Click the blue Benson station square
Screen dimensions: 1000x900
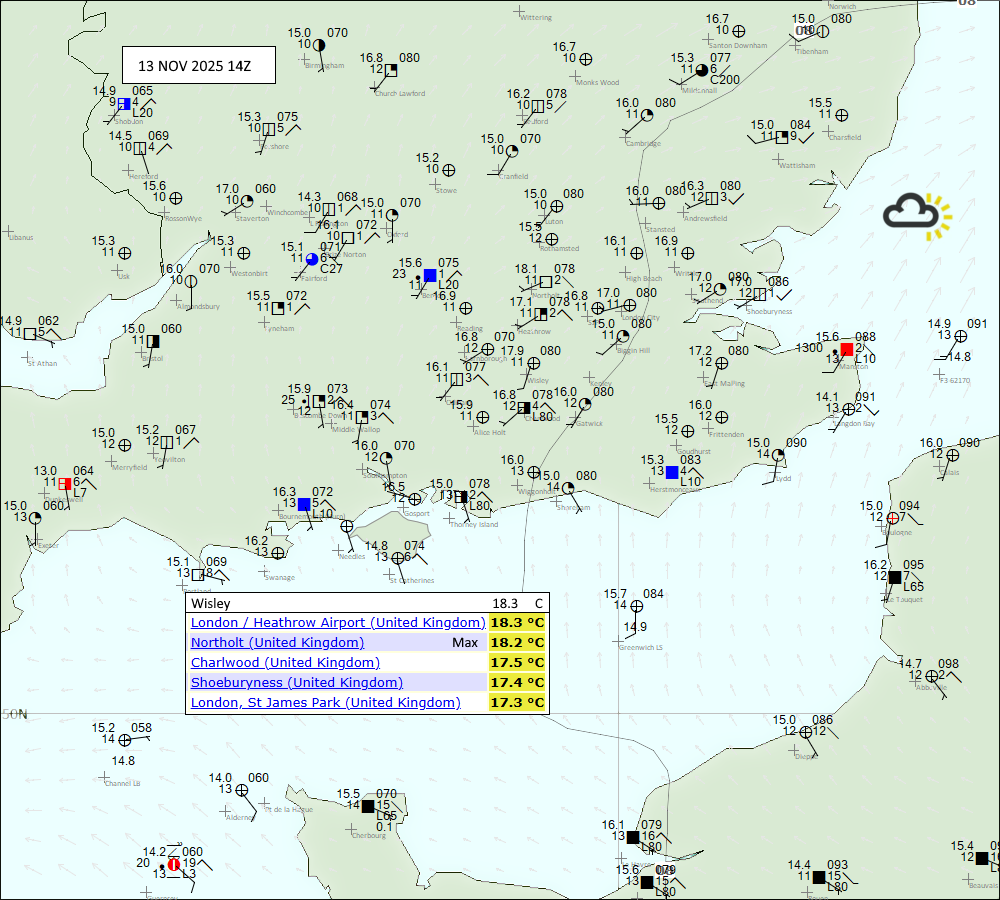[x=429, y=275]
